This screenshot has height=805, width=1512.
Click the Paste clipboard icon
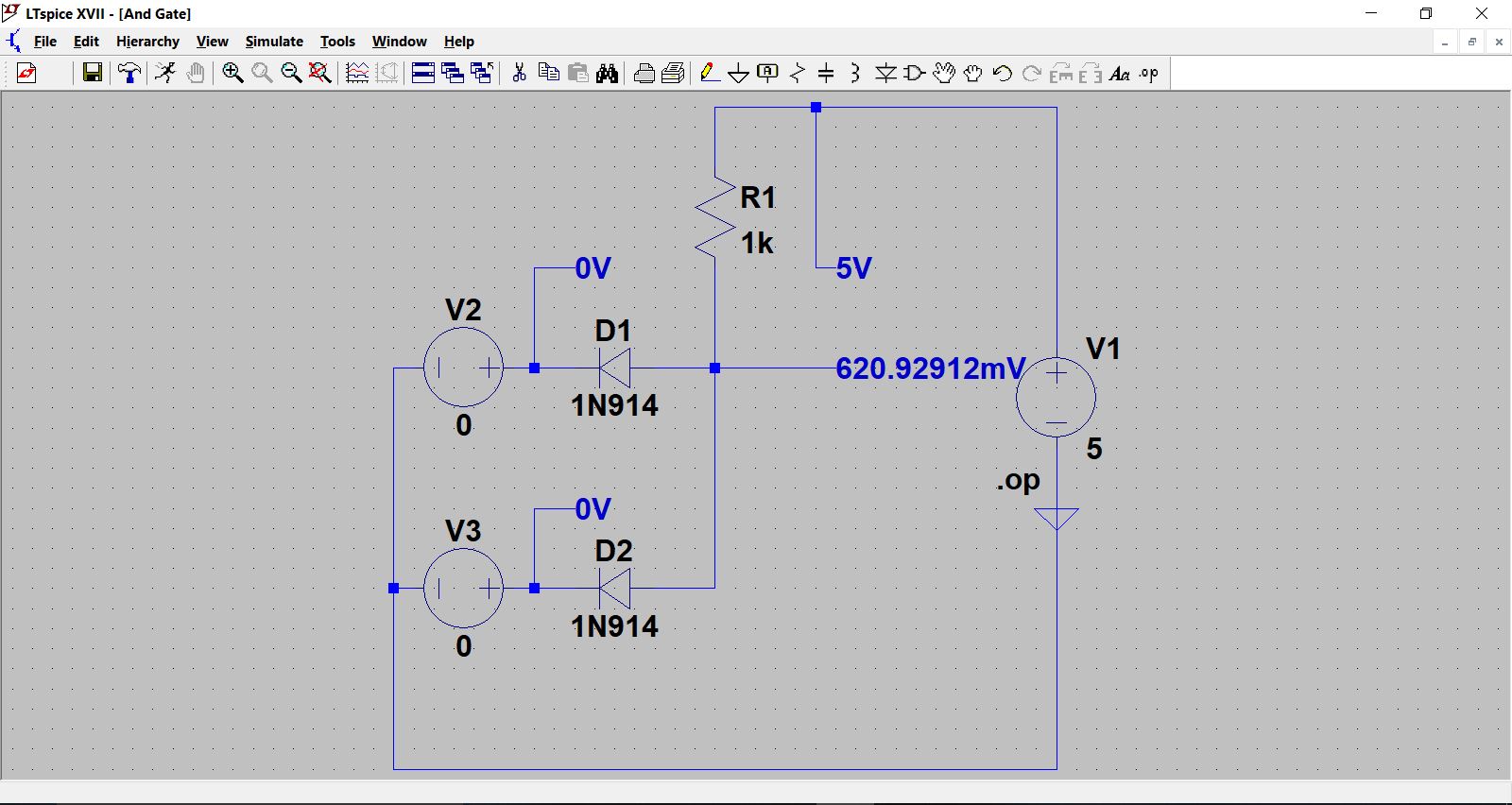[578, 74]
